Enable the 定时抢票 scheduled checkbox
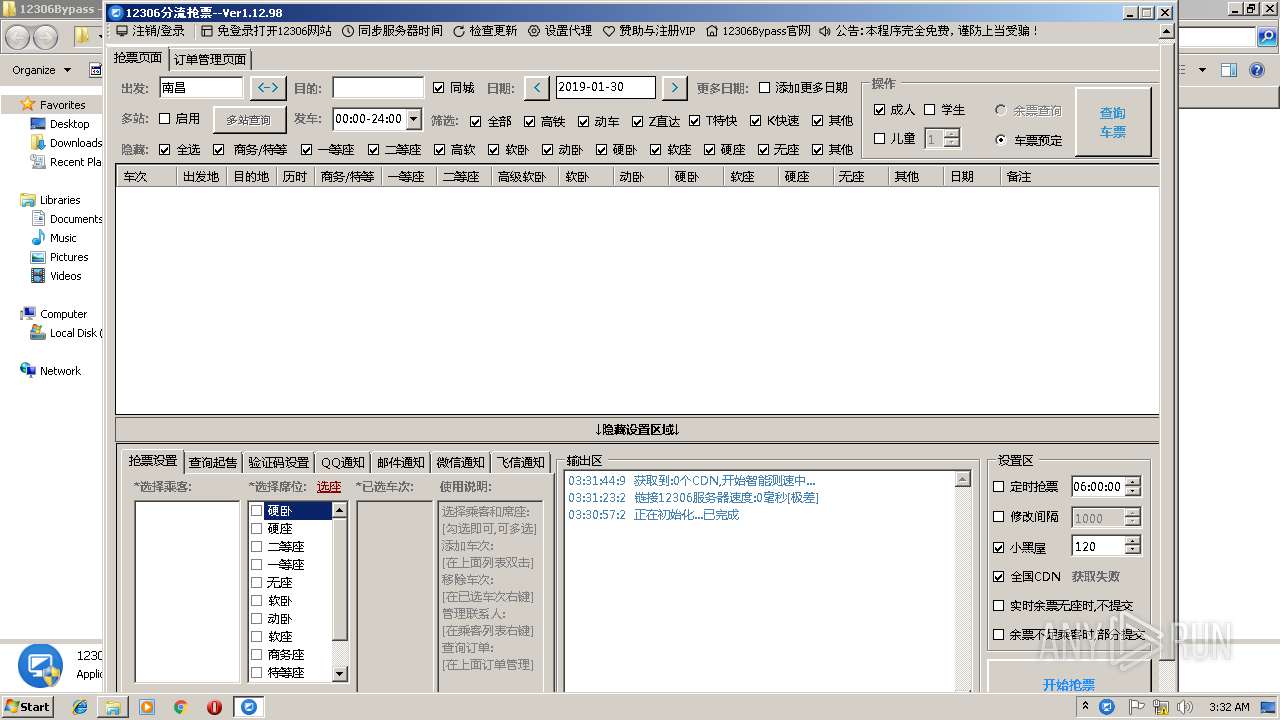The height and width of the screenshot is (720, 1280). [999, 487]
